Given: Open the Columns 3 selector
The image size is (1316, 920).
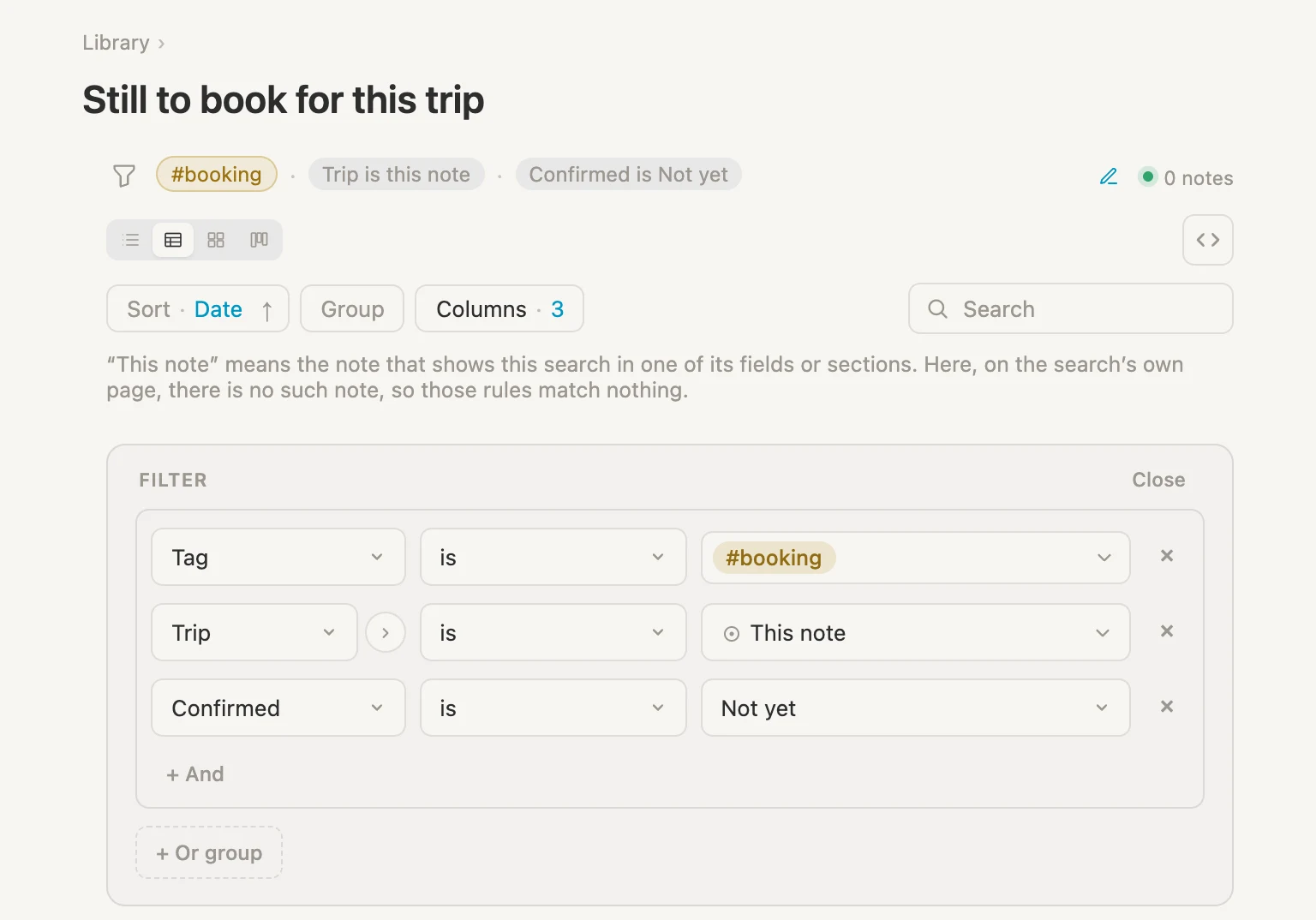Looking at the screenshot, I should point(499,309).
